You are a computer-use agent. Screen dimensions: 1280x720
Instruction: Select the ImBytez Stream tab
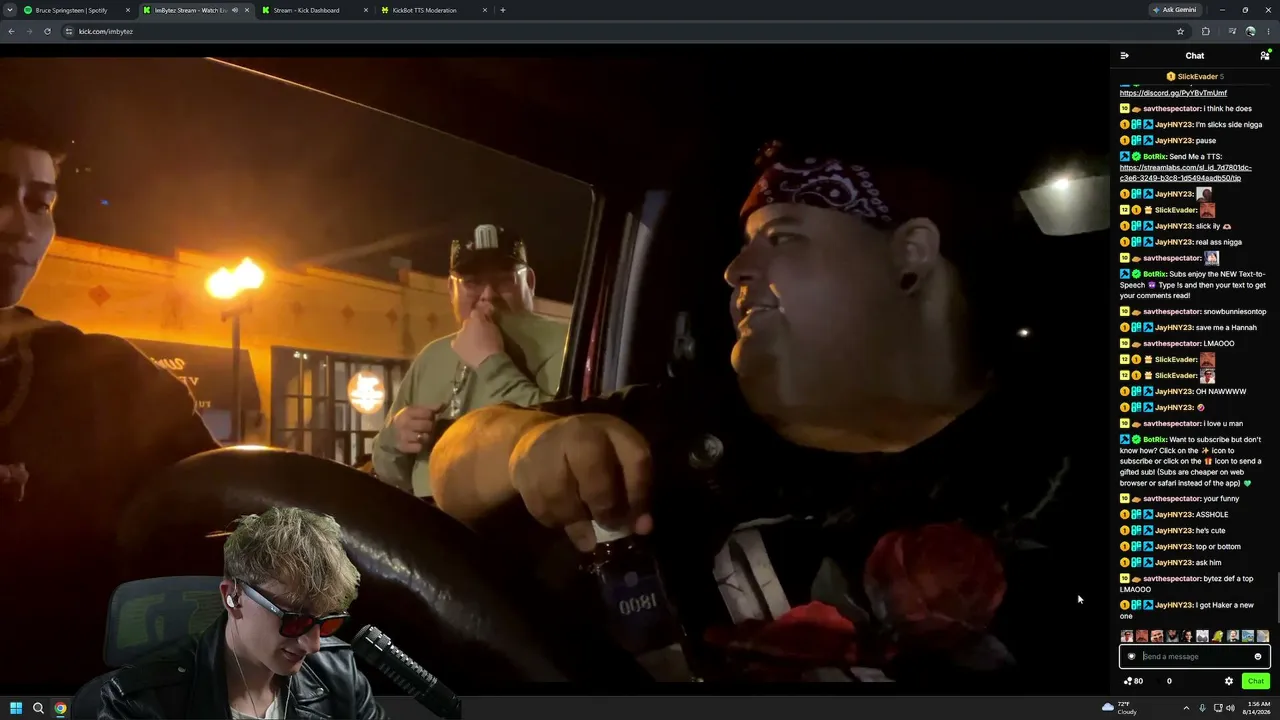(x=196, y=10)
